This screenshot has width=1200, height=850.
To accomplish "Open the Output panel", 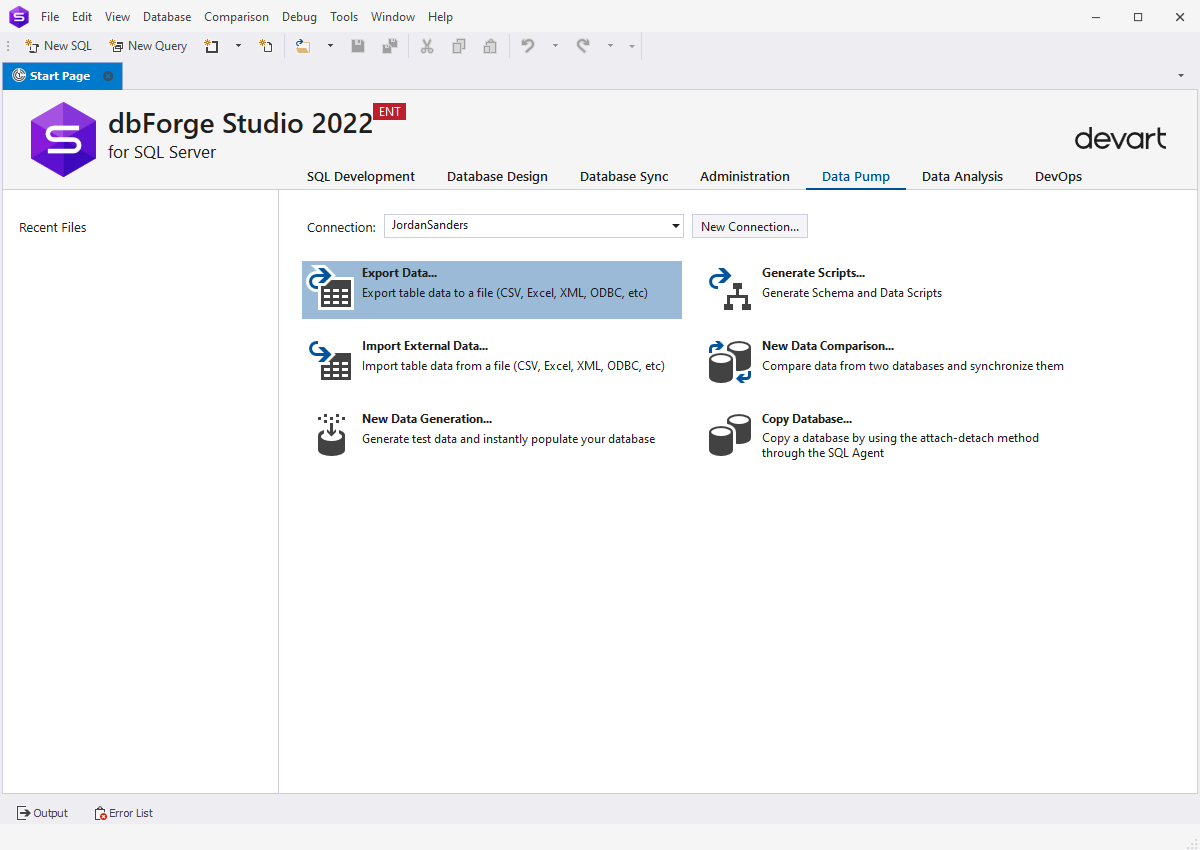I will (x=42, y=812).
